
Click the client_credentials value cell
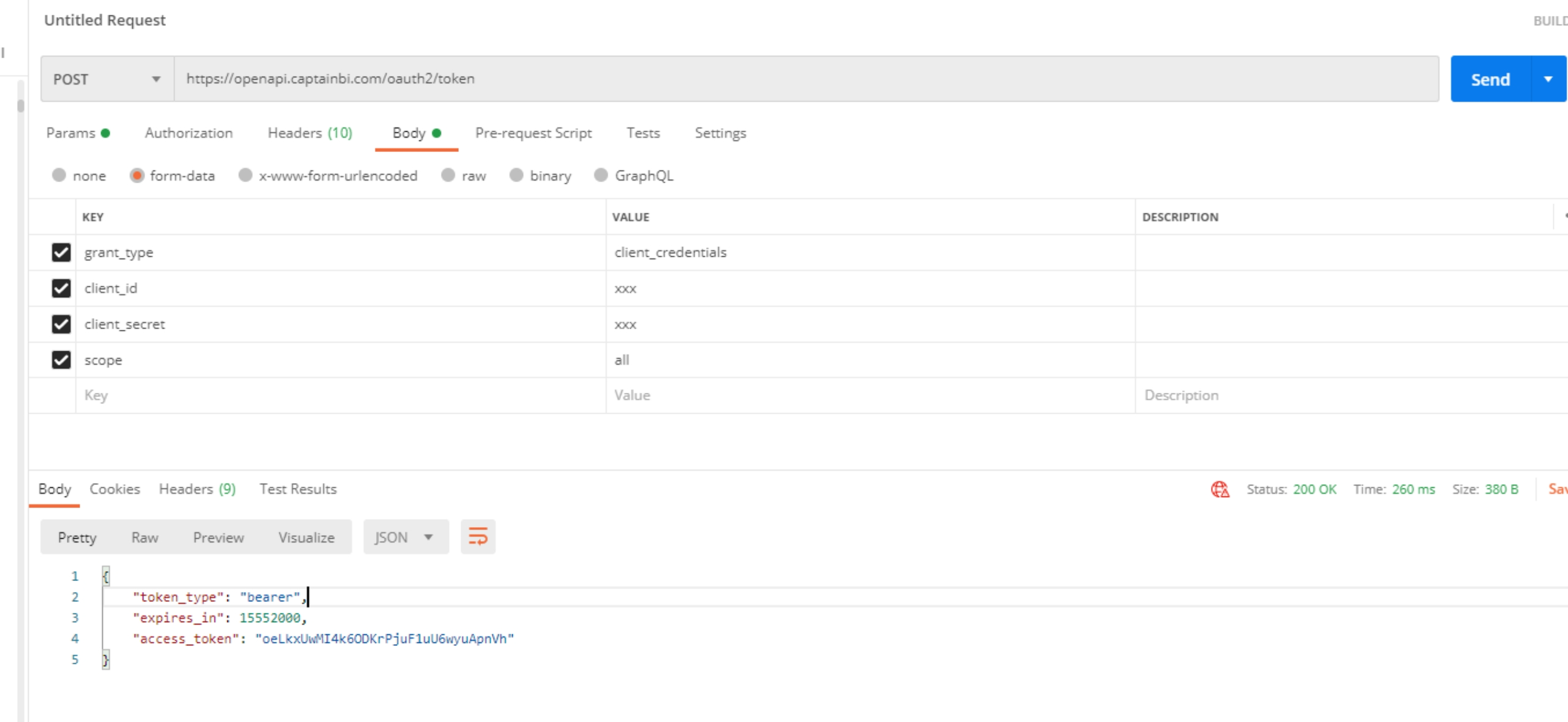[870, 253]
